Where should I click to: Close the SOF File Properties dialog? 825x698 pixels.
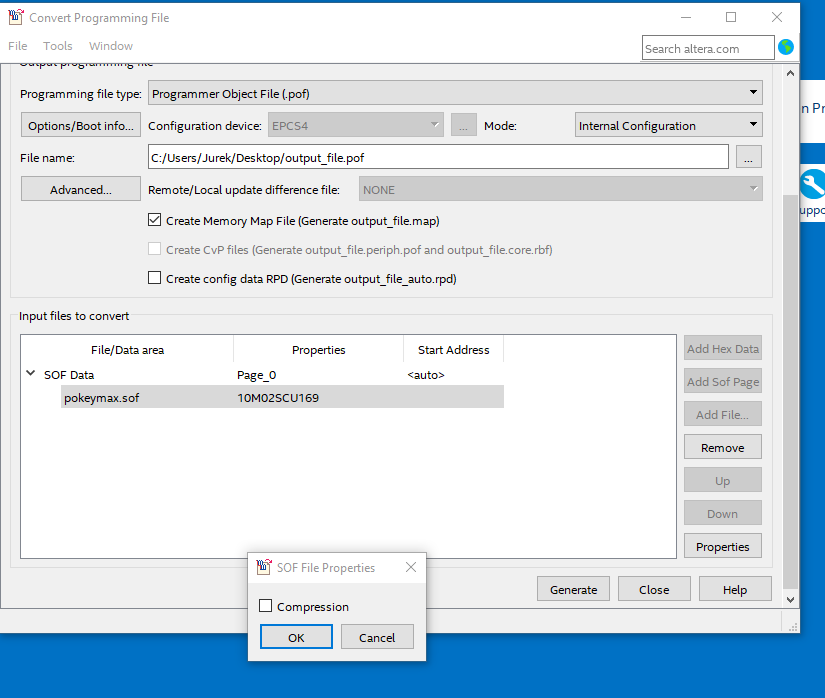pos(411,567)
